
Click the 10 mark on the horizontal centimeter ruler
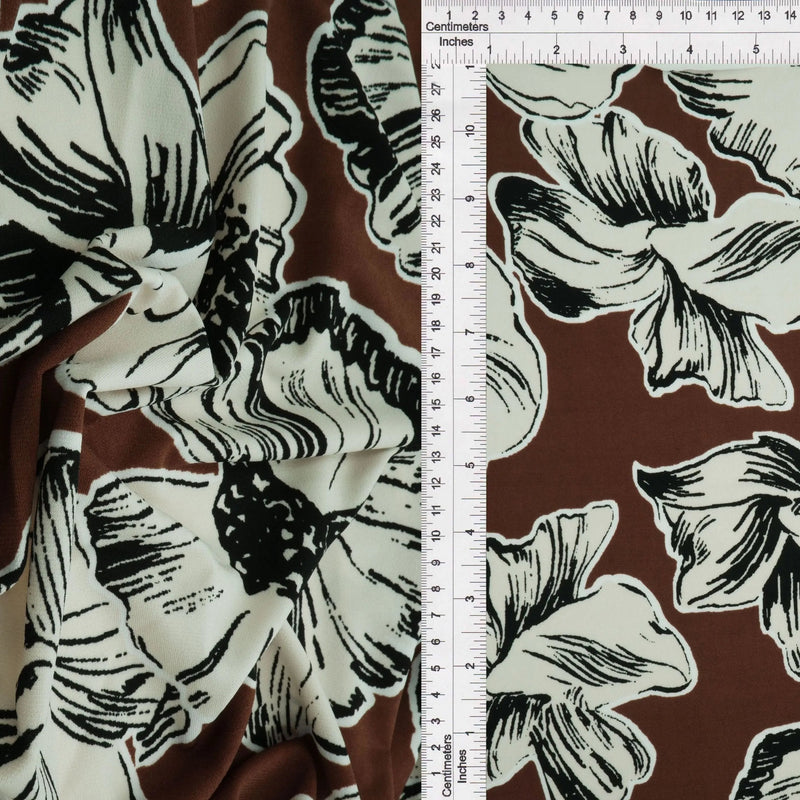(x=685, y=16)
